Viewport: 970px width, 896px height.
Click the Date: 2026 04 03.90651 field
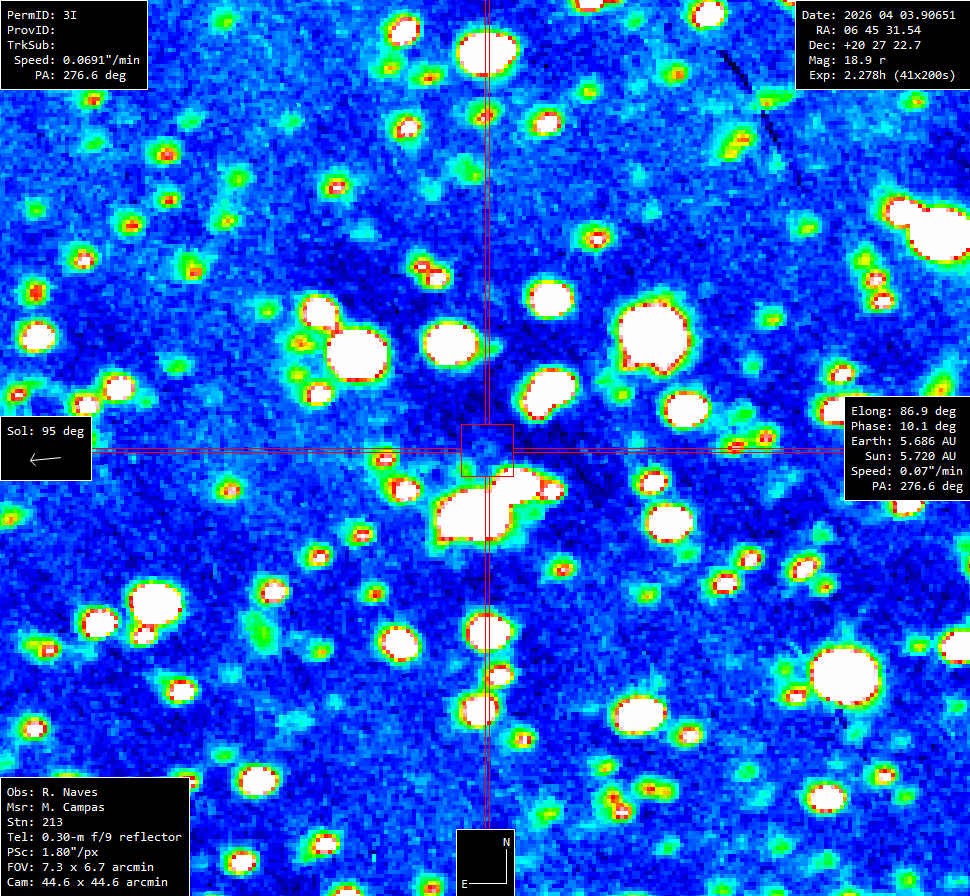pyautogui.click(x=878, y=15)
